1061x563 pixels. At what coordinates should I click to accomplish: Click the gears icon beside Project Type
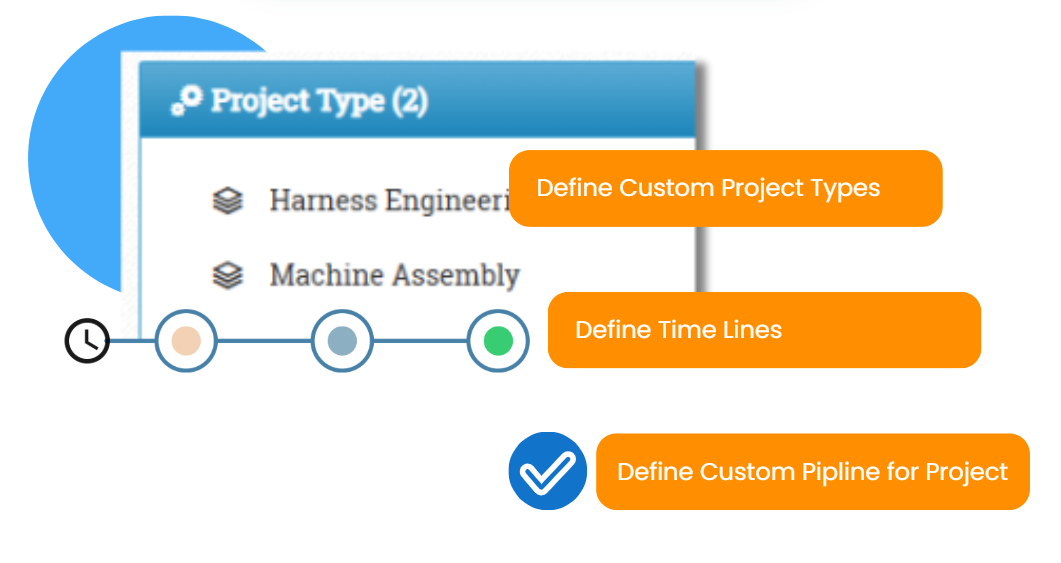(x=186, y=101)
